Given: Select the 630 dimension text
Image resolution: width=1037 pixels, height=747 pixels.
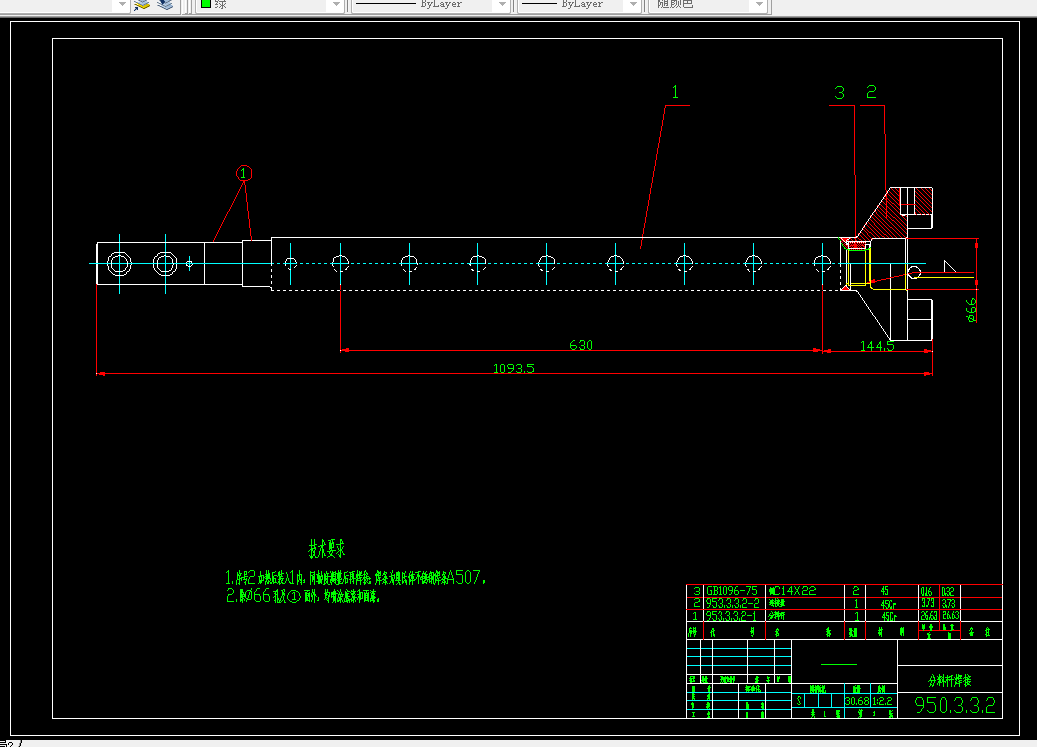Looking at the screenshot, I should tap(581, 345).
